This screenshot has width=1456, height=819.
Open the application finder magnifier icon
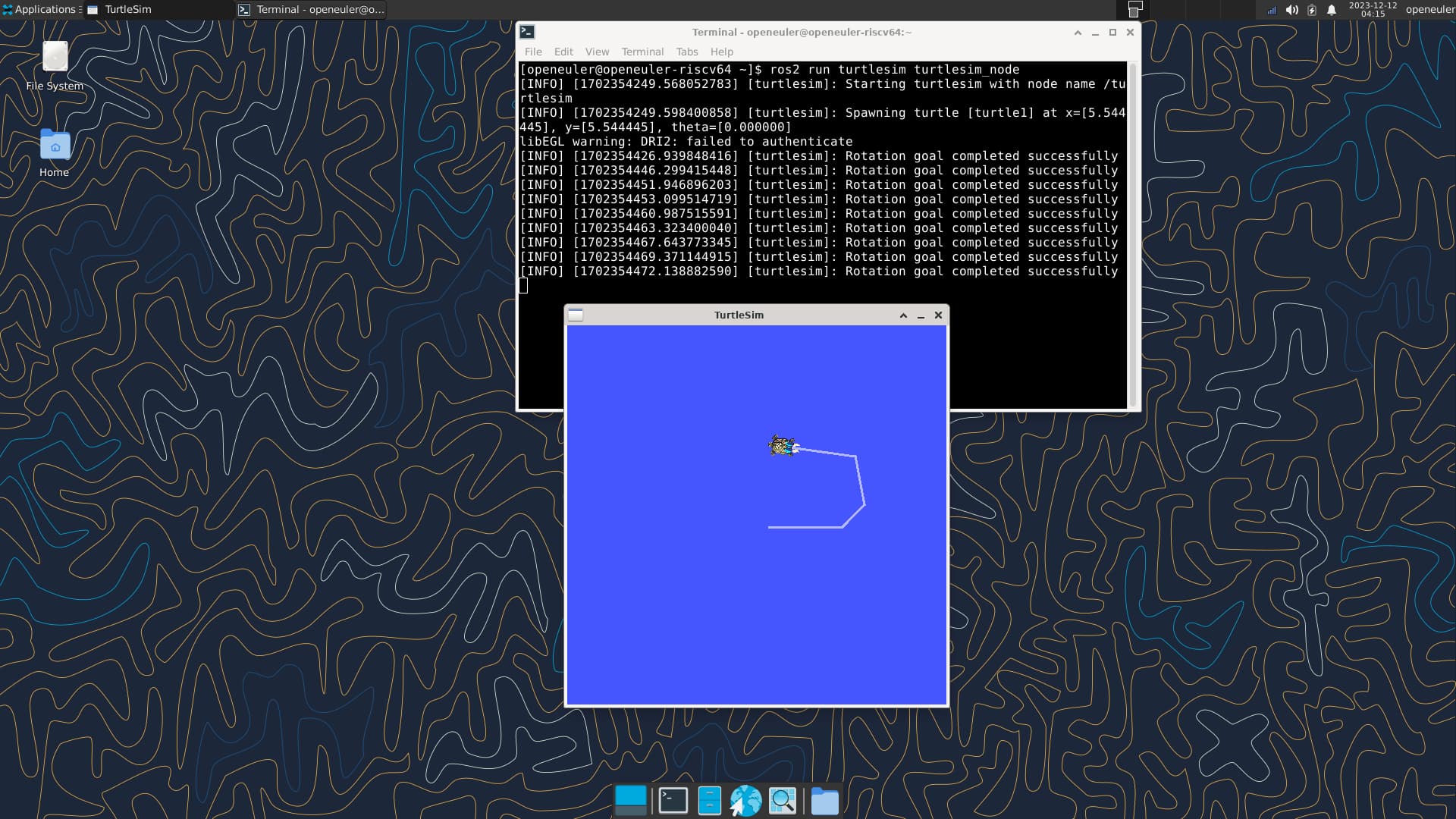pos(783,800)
